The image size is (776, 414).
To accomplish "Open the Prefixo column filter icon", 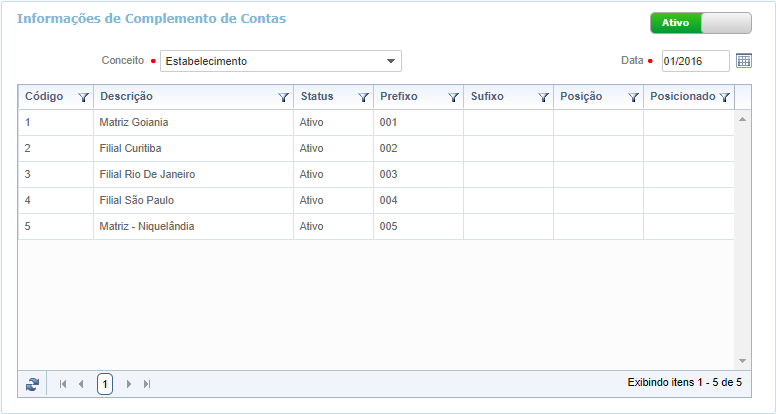I will pos(454,98).
